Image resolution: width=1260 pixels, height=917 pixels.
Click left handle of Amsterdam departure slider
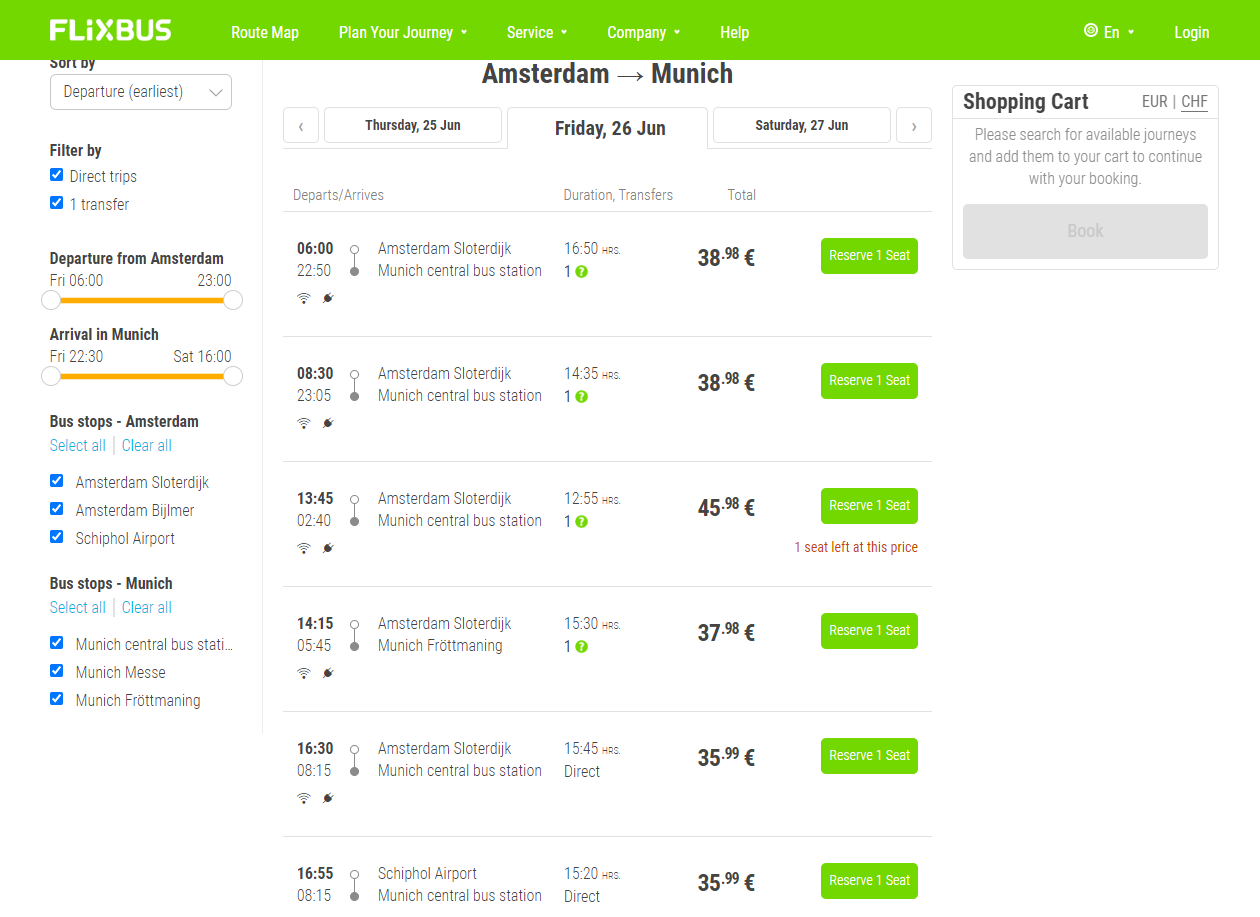point(51,300)
